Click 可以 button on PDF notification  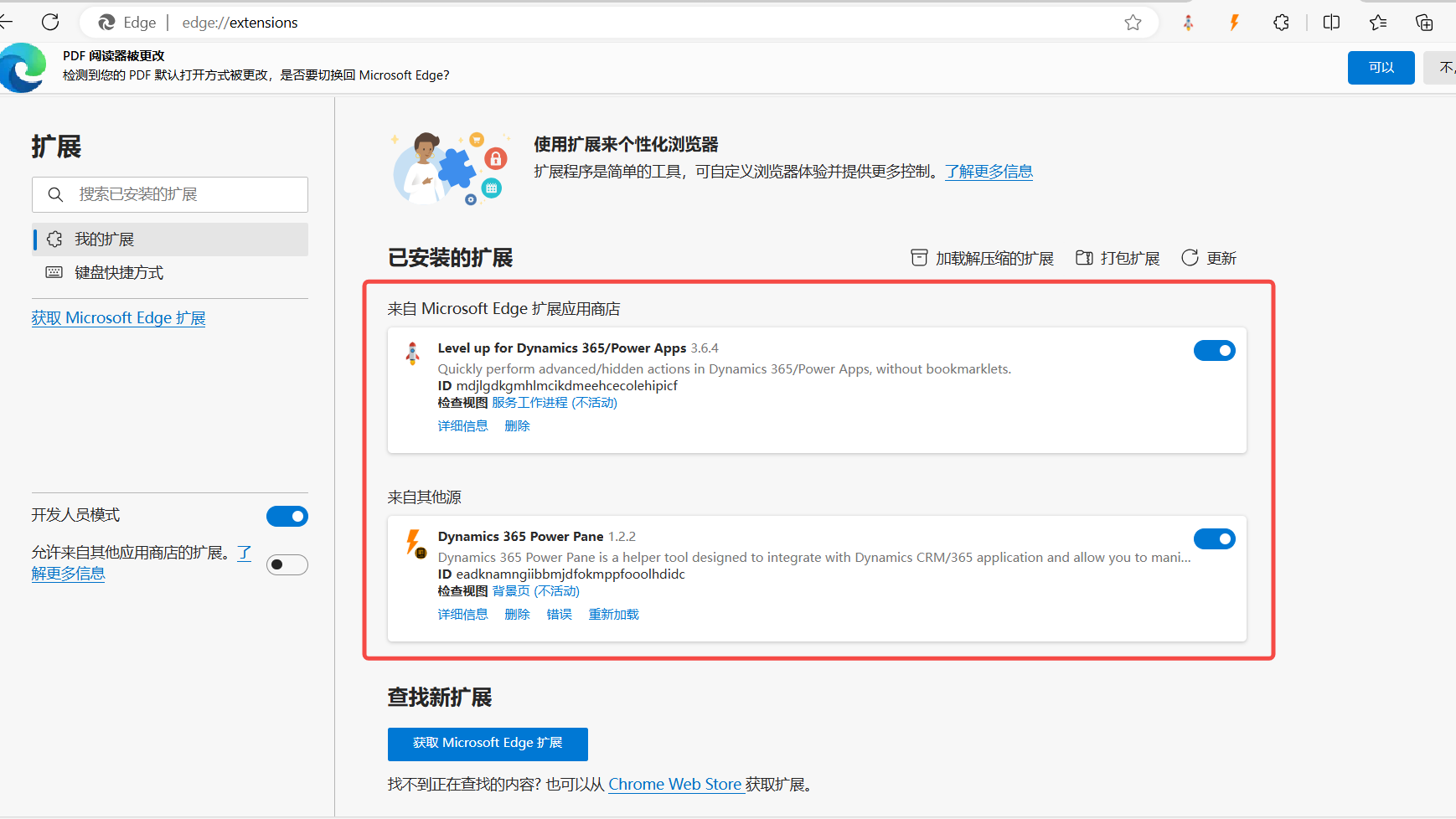click(x=1381, y=68)
